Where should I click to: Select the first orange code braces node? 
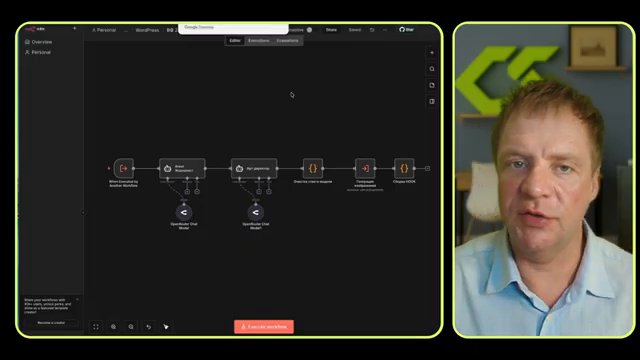point(313,168)
